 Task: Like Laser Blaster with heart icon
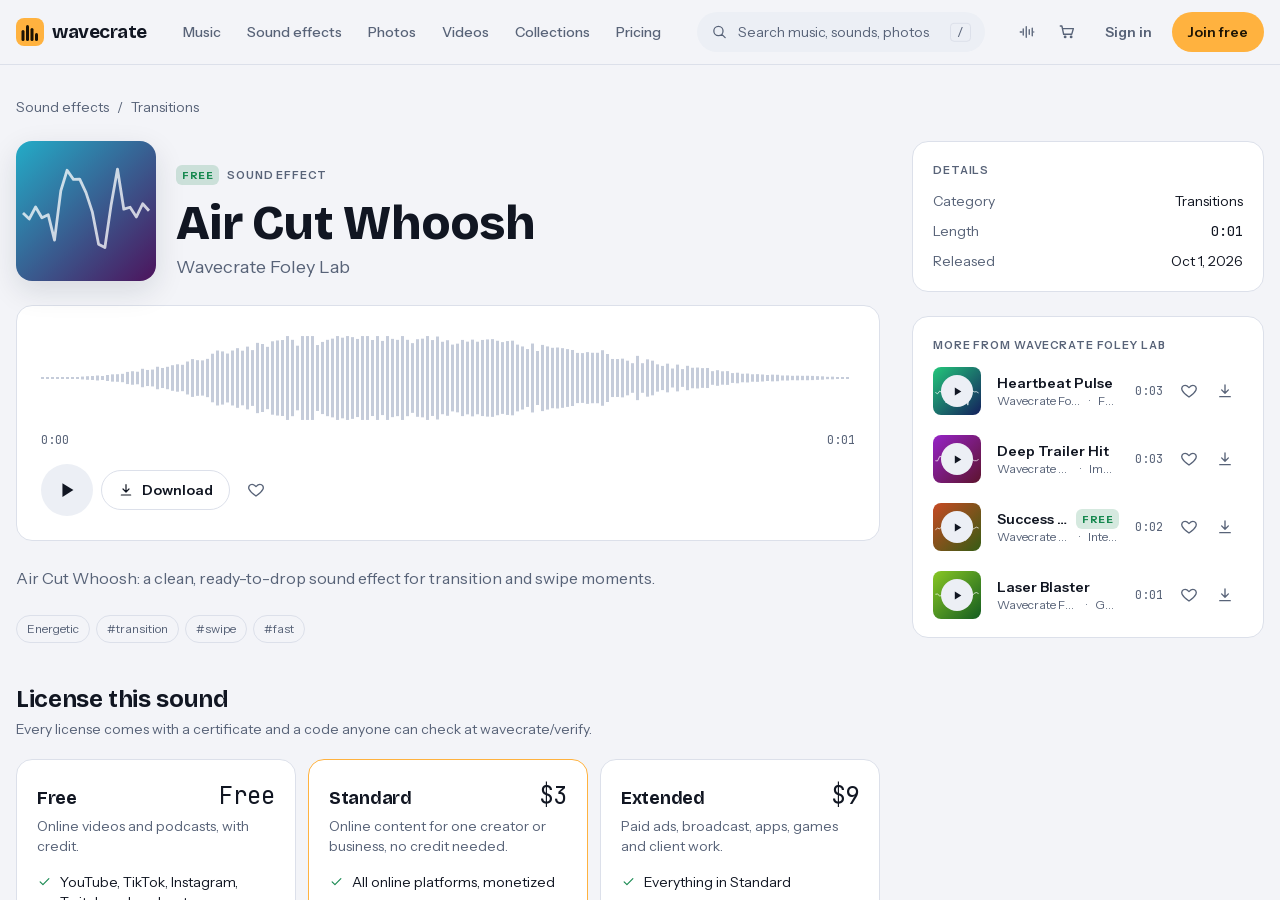(x=1189, y=595)
